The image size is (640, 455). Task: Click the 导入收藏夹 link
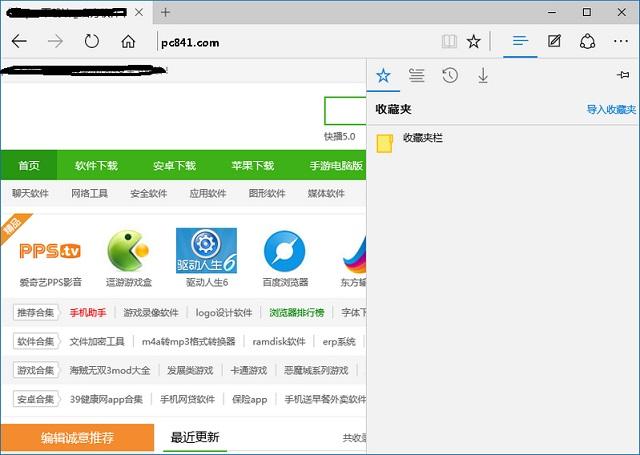(x=611, y=109)
